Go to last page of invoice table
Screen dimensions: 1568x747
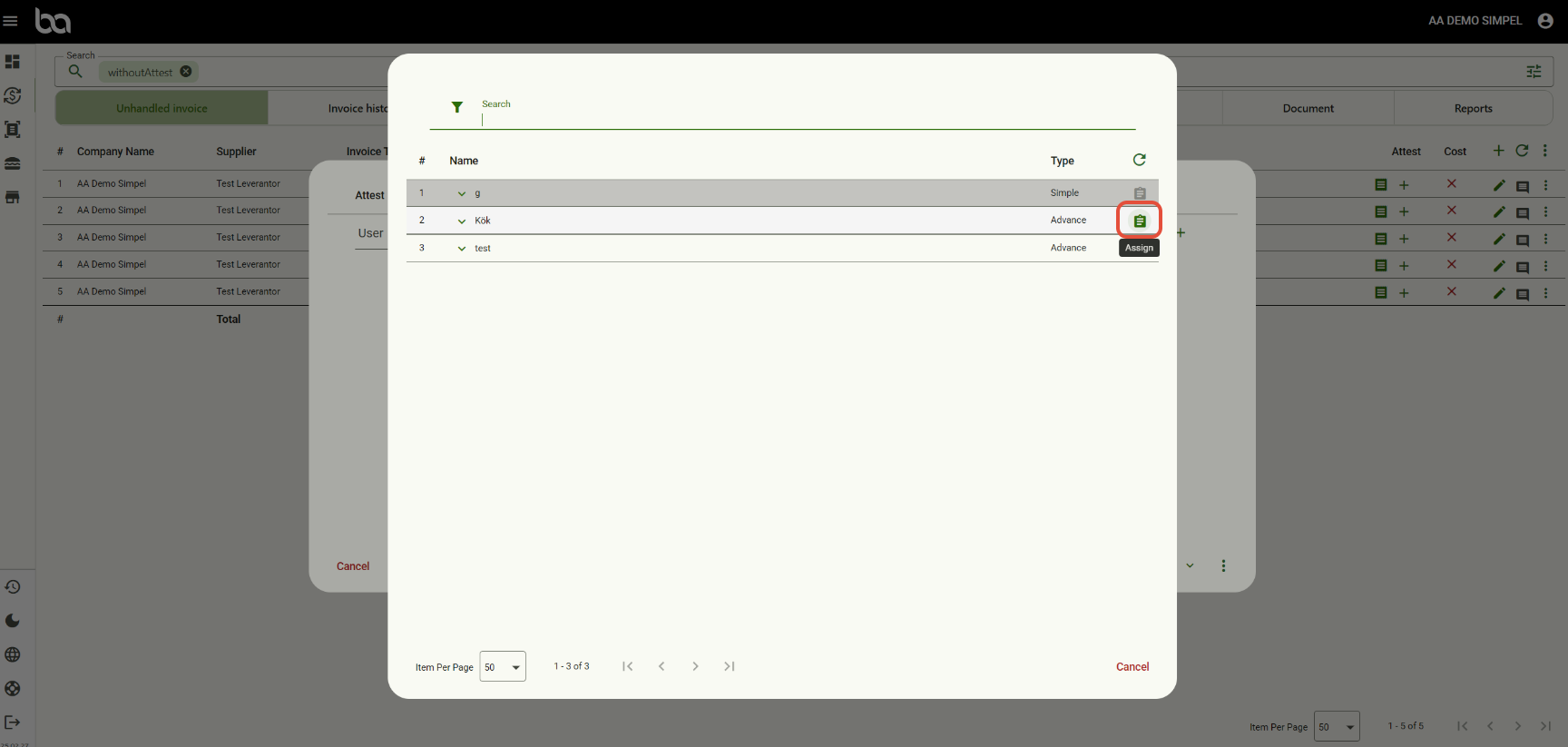pyautogui.click(x=1546, y=726)
